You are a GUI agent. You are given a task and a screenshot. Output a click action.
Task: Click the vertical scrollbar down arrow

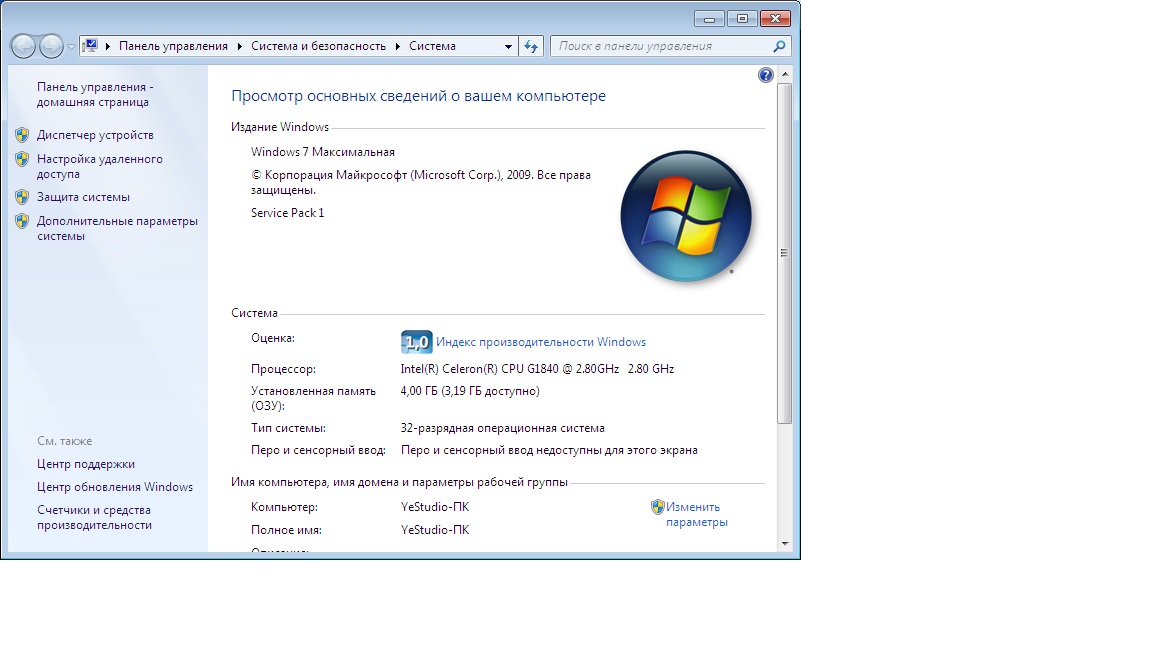(x=785, y=544)
